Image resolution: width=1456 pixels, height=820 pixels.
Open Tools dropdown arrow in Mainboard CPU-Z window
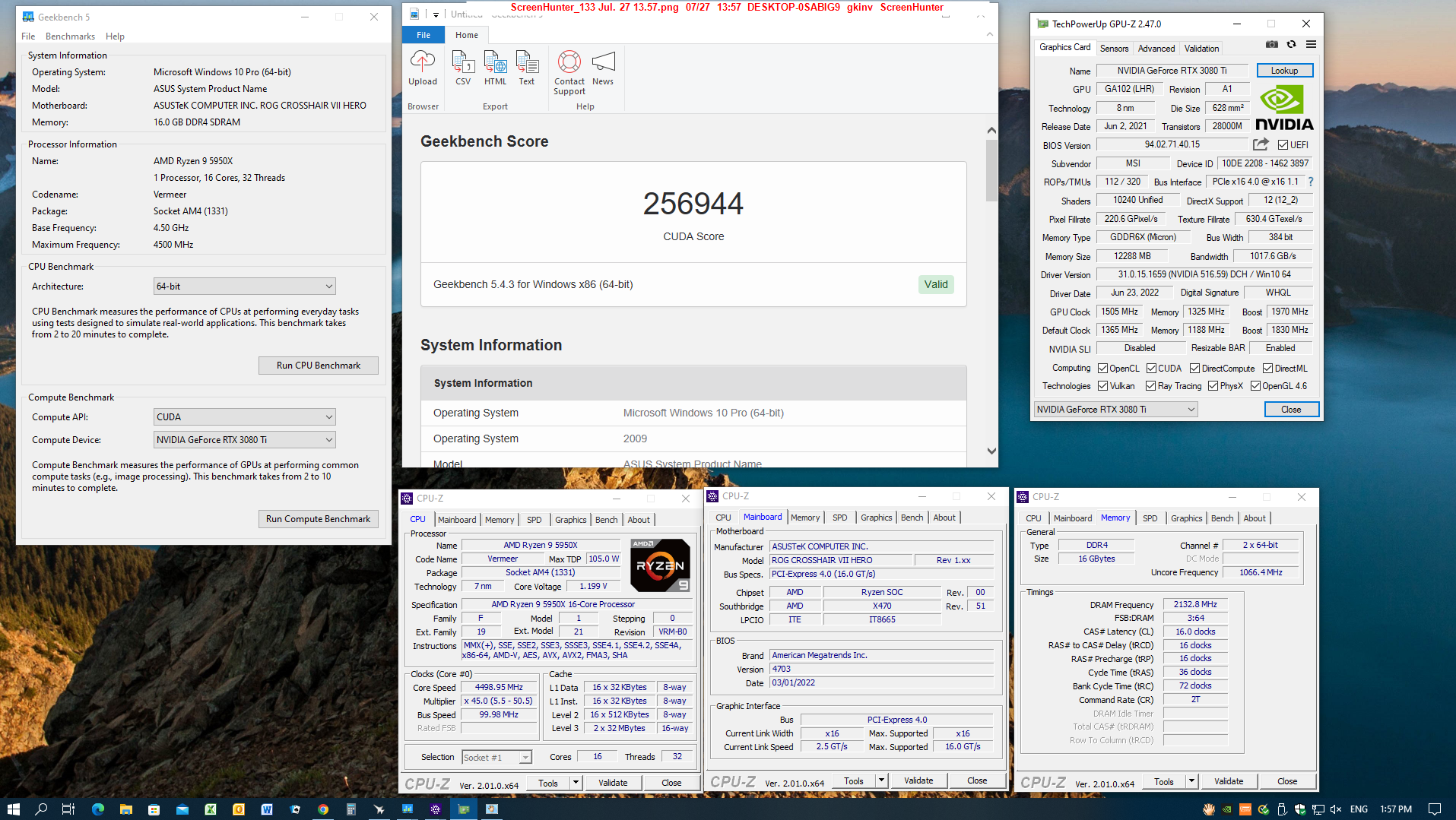(881, 780)
